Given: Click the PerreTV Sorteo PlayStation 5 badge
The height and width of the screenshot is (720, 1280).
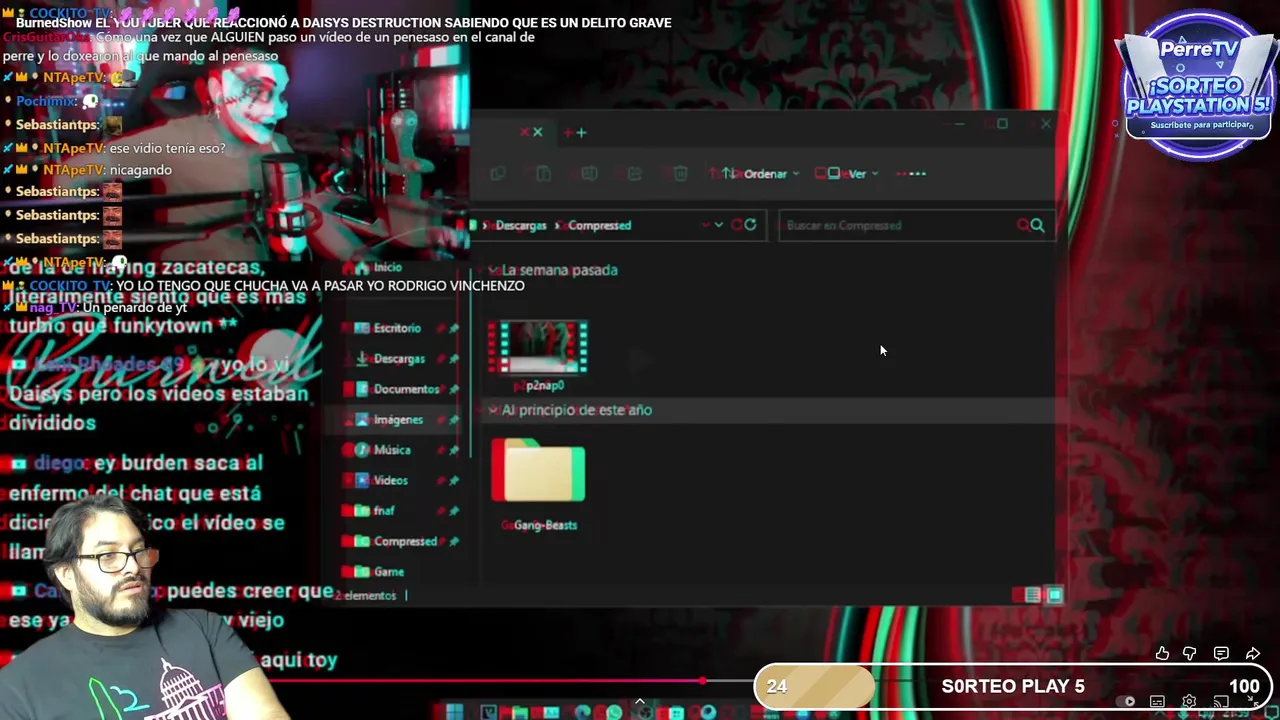Looking at the screenshot, I should tap(1198, 84).
